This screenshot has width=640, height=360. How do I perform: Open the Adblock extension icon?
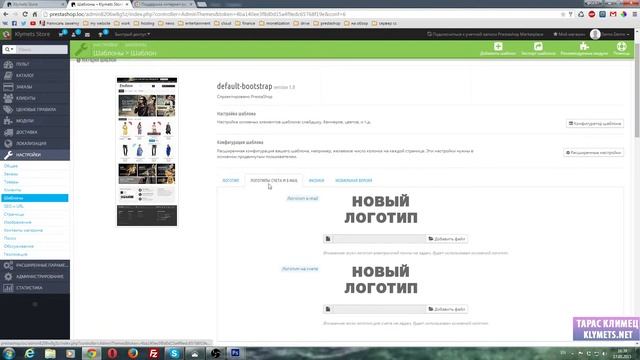591,14
